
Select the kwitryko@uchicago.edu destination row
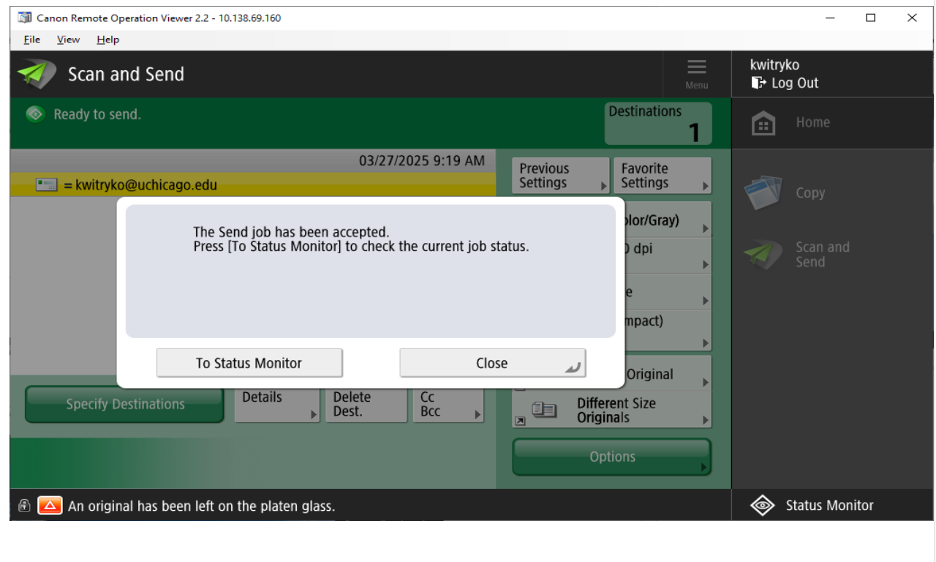[x=250, y=185]
